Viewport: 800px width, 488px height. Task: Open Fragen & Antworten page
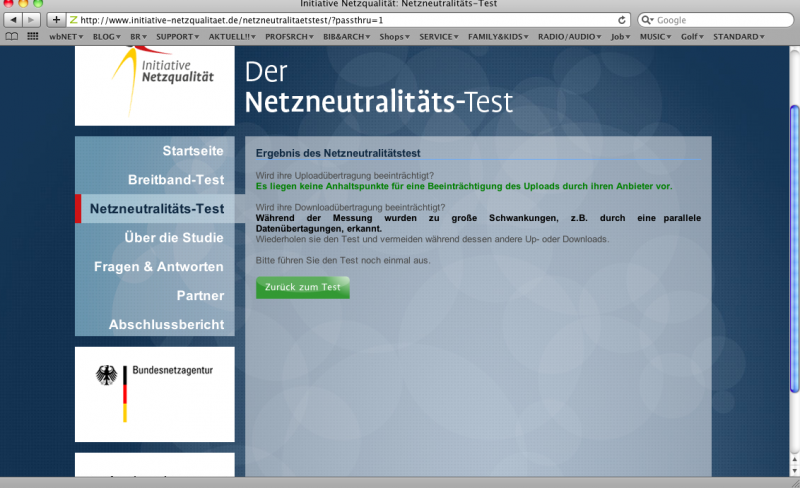[158, 267]
